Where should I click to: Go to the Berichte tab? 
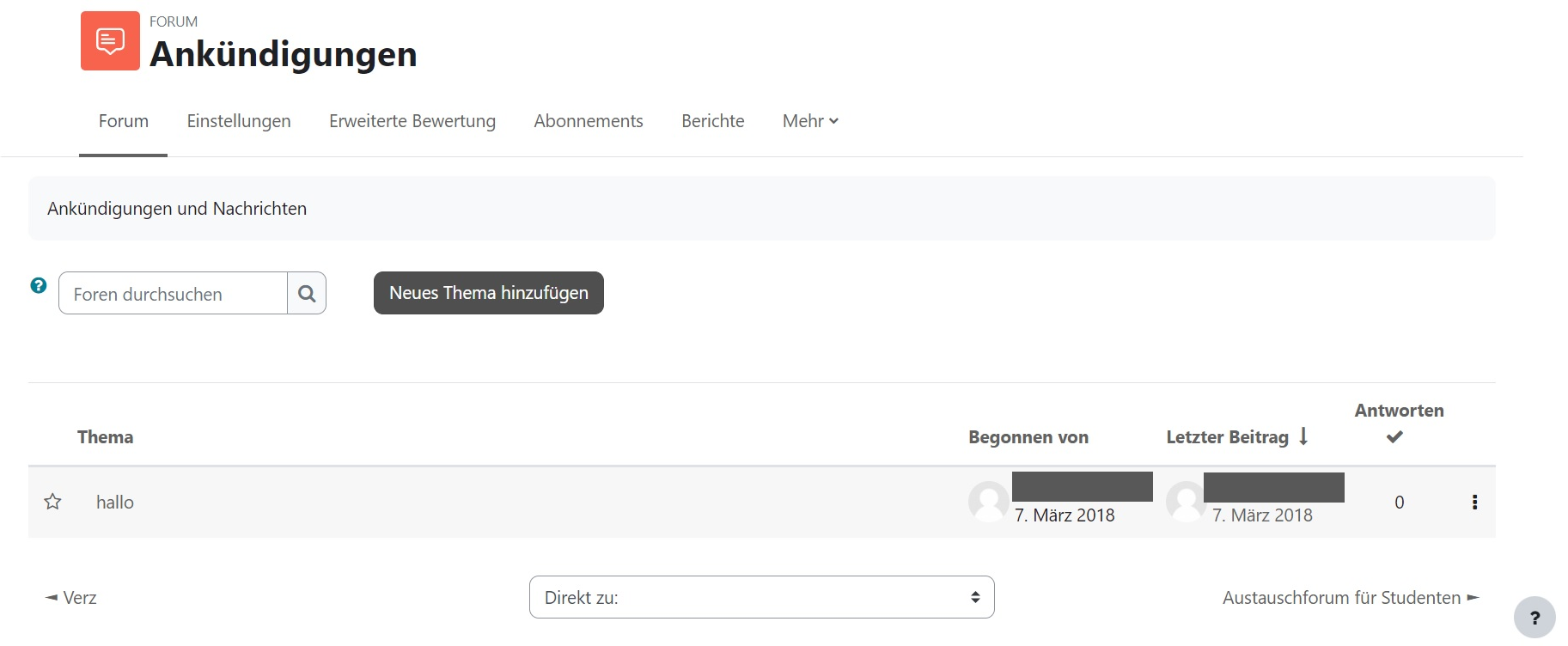pos(712,121)
